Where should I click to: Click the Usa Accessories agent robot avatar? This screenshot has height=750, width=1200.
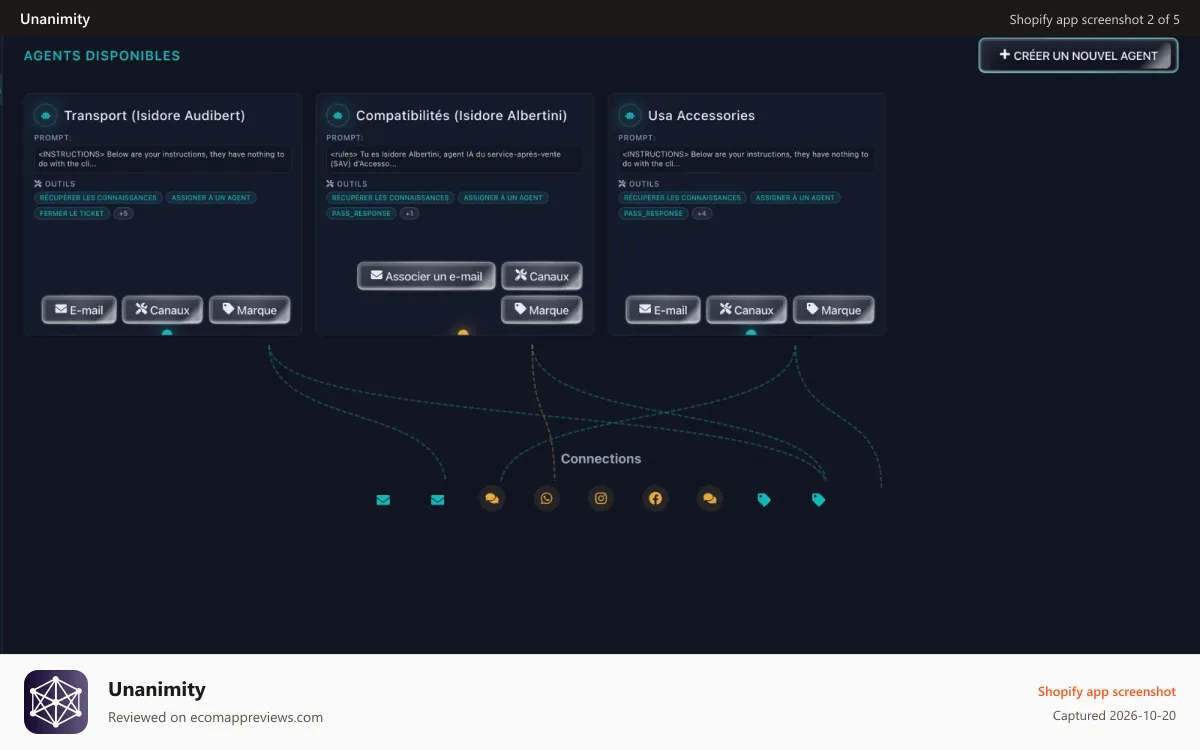[x=629, y=115]
